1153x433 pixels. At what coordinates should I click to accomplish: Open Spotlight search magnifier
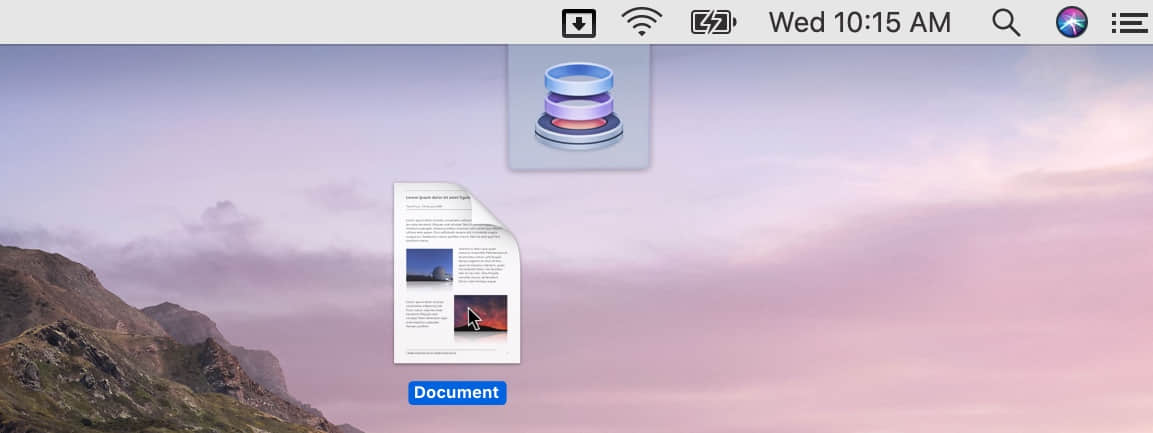(x=1006, y=23)
